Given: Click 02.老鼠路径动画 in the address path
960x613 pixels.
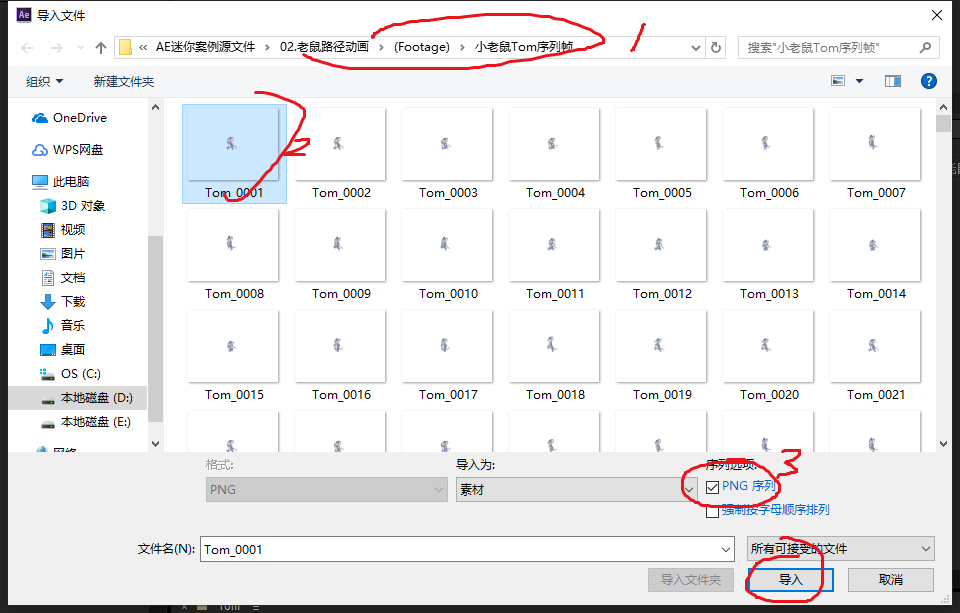Looking at the screenshot, I should coord(324,47).
